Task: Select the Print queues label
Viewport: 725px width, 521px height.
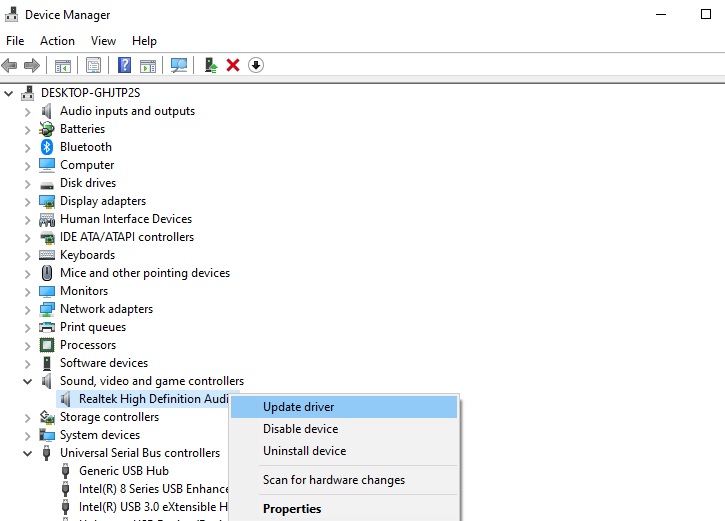Action: pos(93,327)
